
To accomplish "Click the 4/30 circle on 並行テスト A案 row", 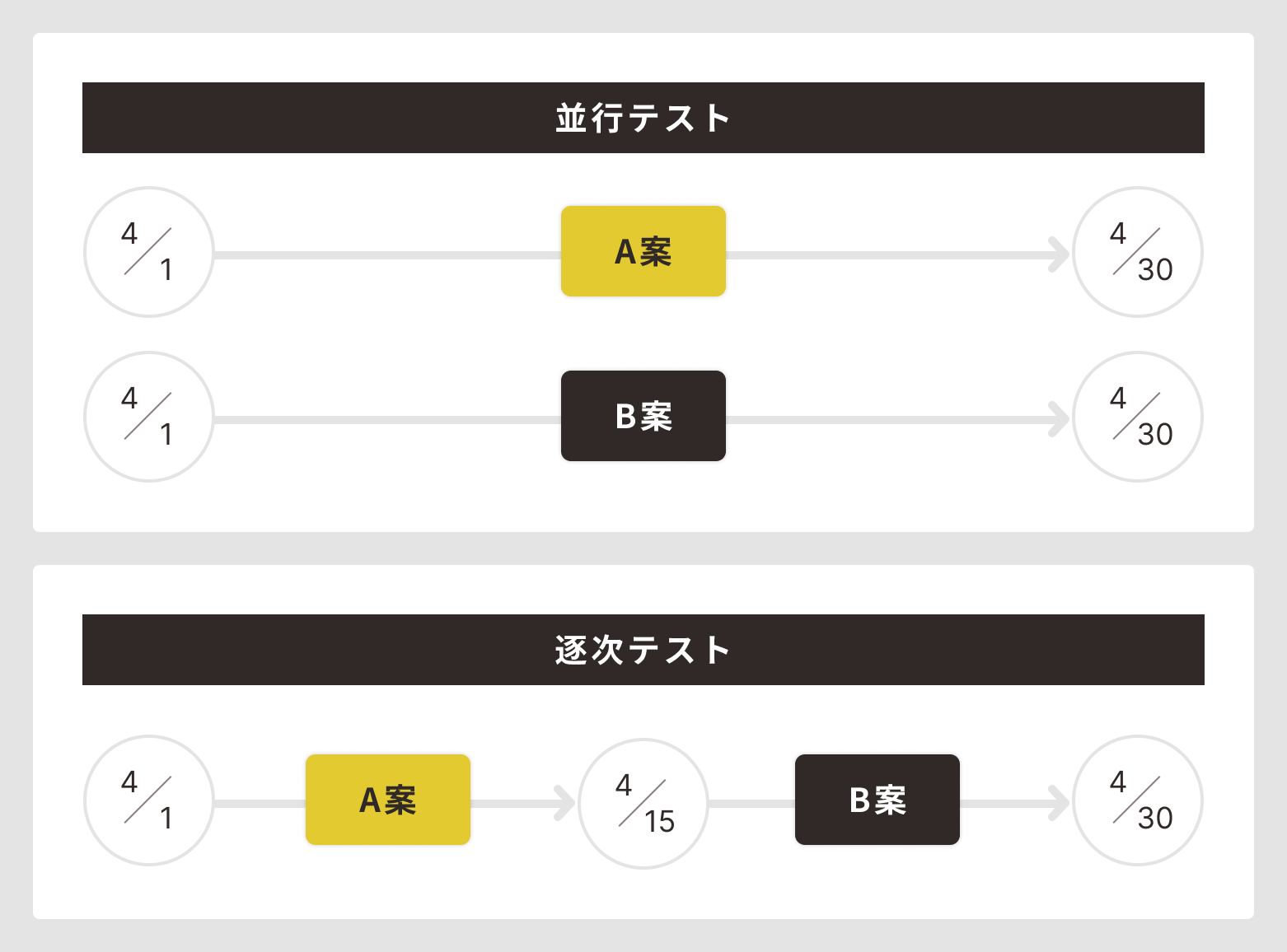I will point(1138,251).
